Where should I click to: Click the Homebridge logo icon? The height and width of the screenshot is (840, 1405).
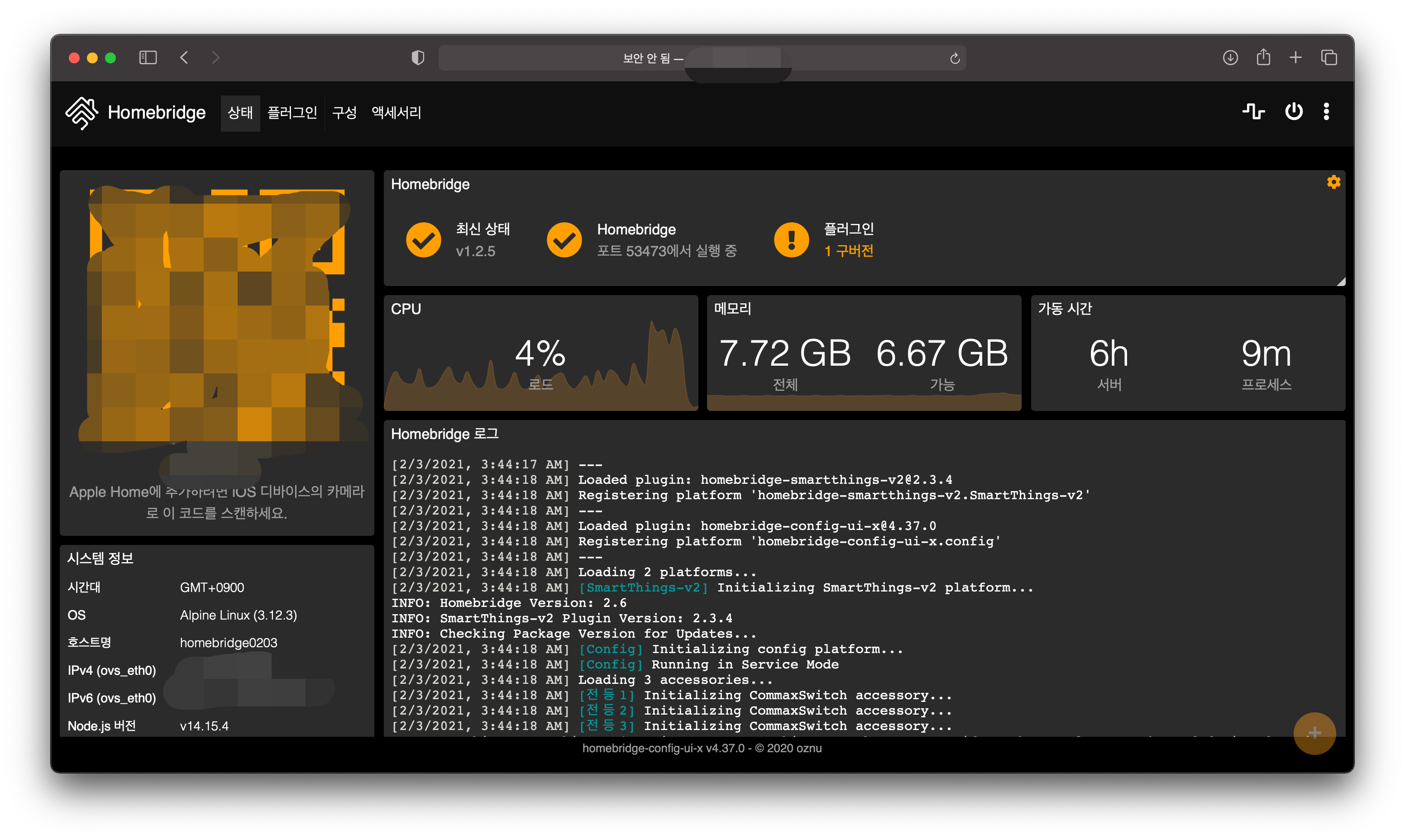click(81, 113)
